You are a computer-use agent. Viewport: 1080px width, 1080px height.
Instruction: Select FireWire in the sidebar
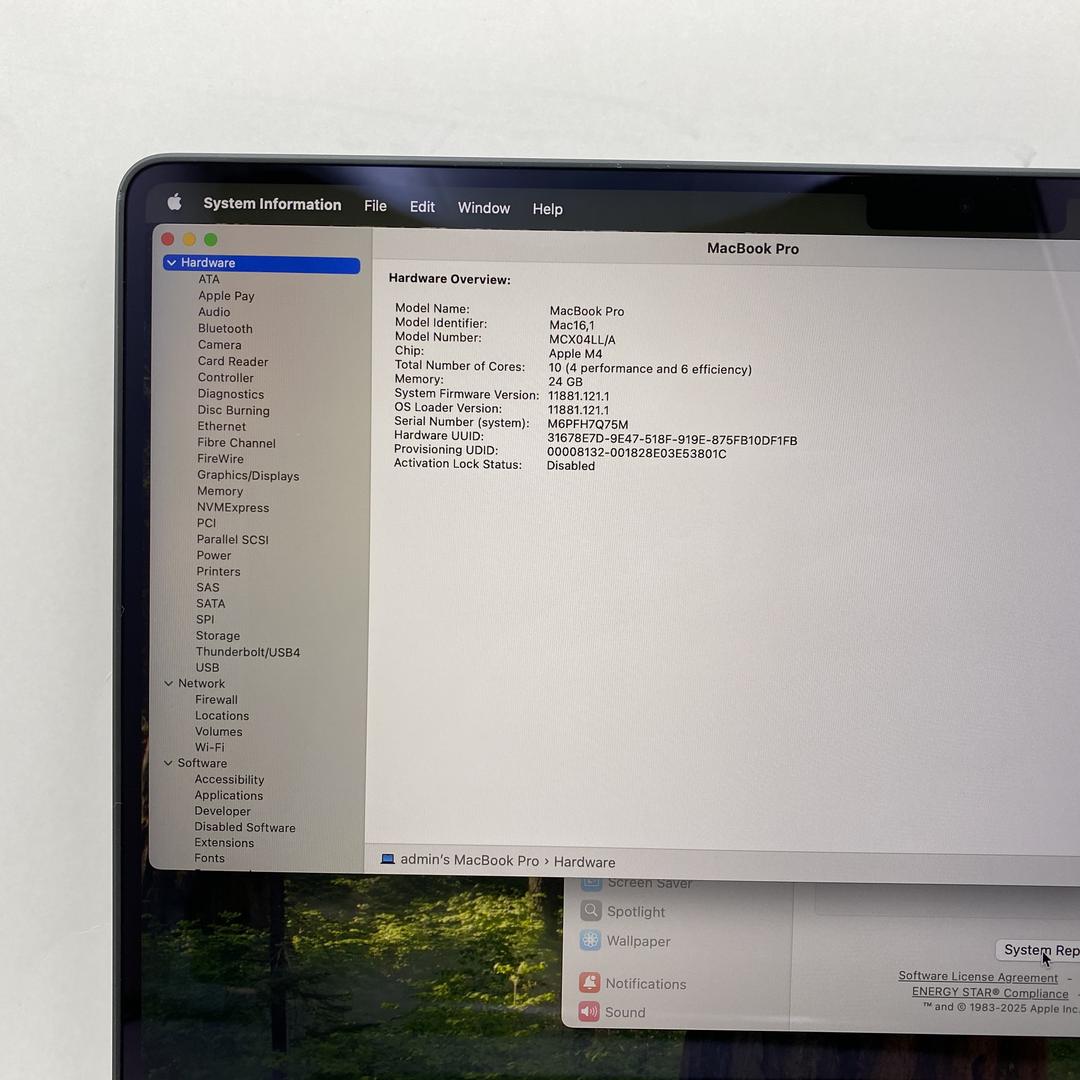click(220, 459)
